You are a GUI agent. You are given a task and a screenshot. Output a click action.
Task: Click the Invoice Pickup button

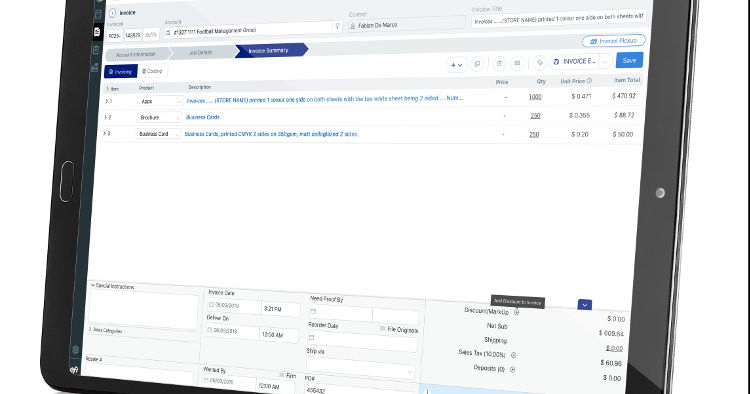(614, 41)
